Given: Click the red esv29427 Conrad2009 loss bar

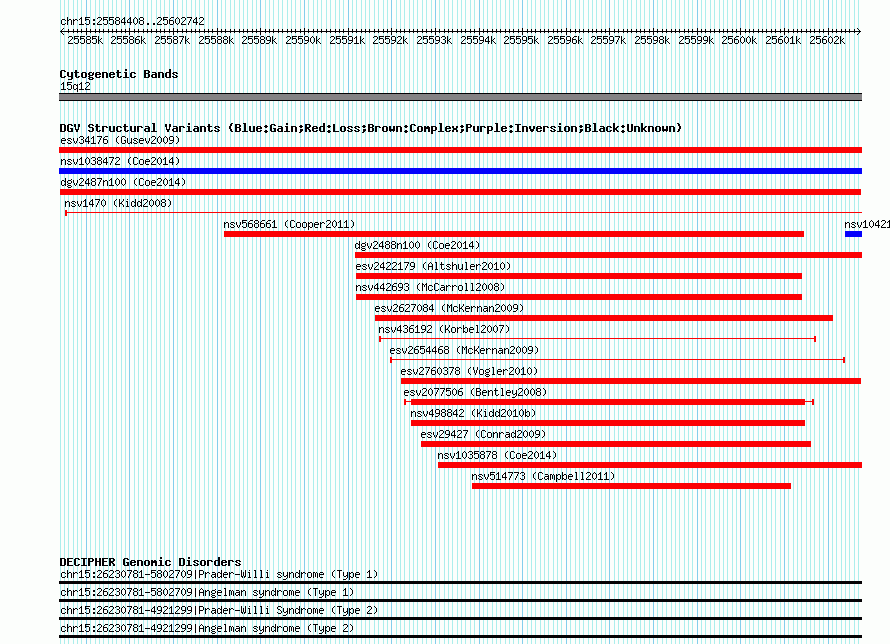Looking at the screenshot, I should point(616,444).
